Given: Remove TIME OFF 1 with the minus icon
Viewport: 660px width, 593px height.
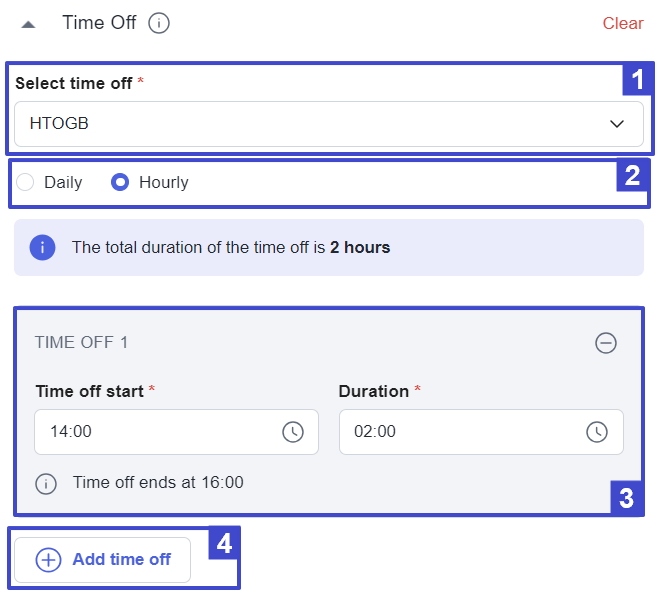Looking at the screenshot, I should tap(606, 343).
